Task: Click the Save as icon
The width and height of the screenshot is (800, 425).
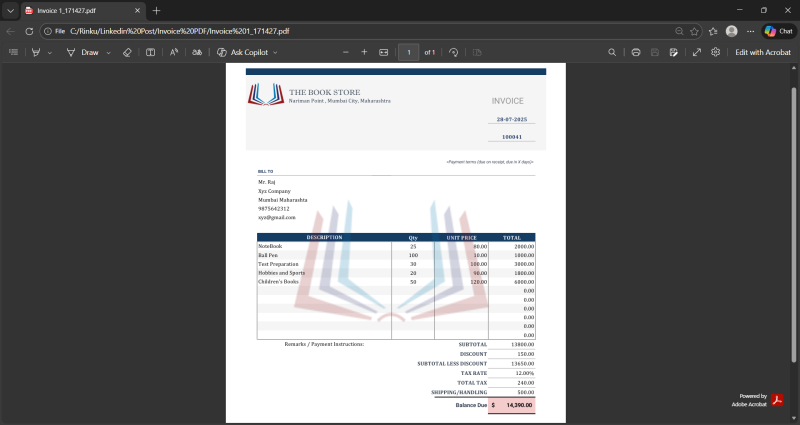Action: pos(674,52)
